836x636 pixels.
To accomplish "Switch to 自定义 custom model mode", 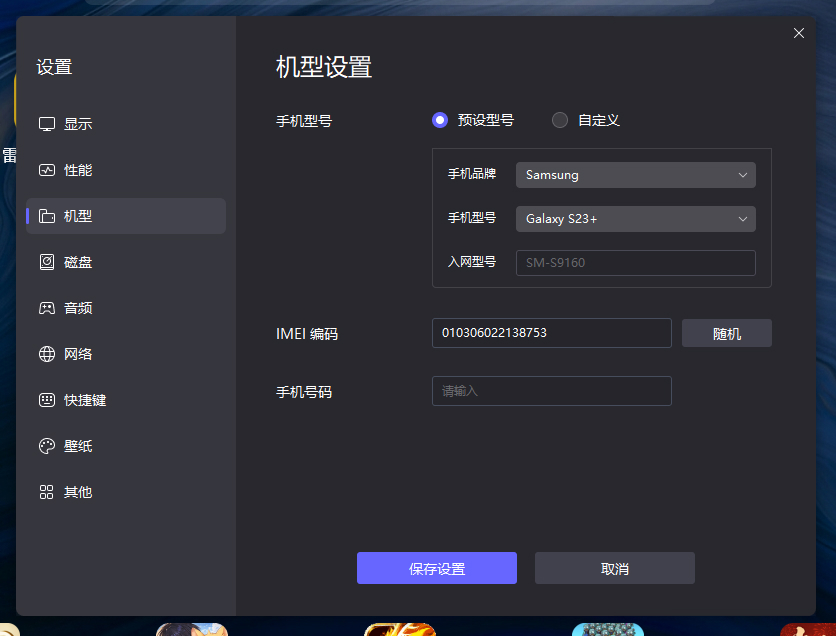I will point(560,119).
